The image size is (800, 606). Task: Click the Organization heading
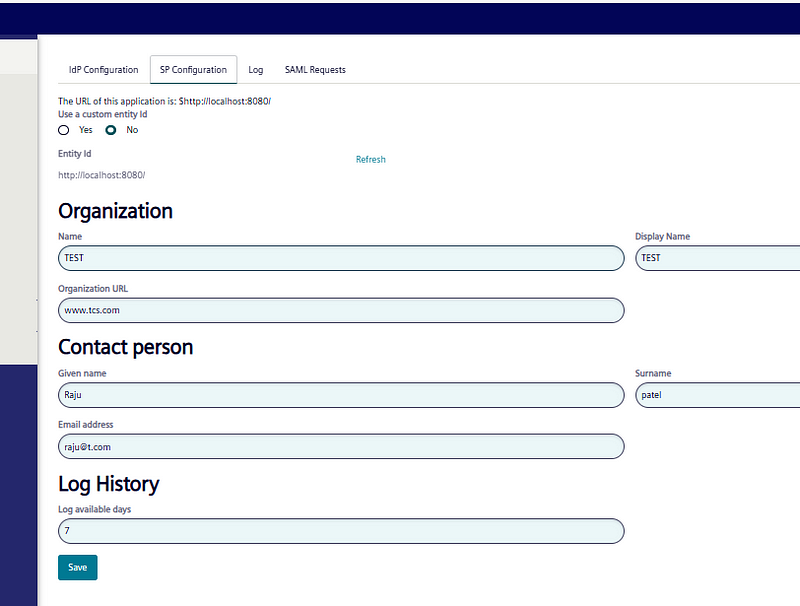pos(115,211)
